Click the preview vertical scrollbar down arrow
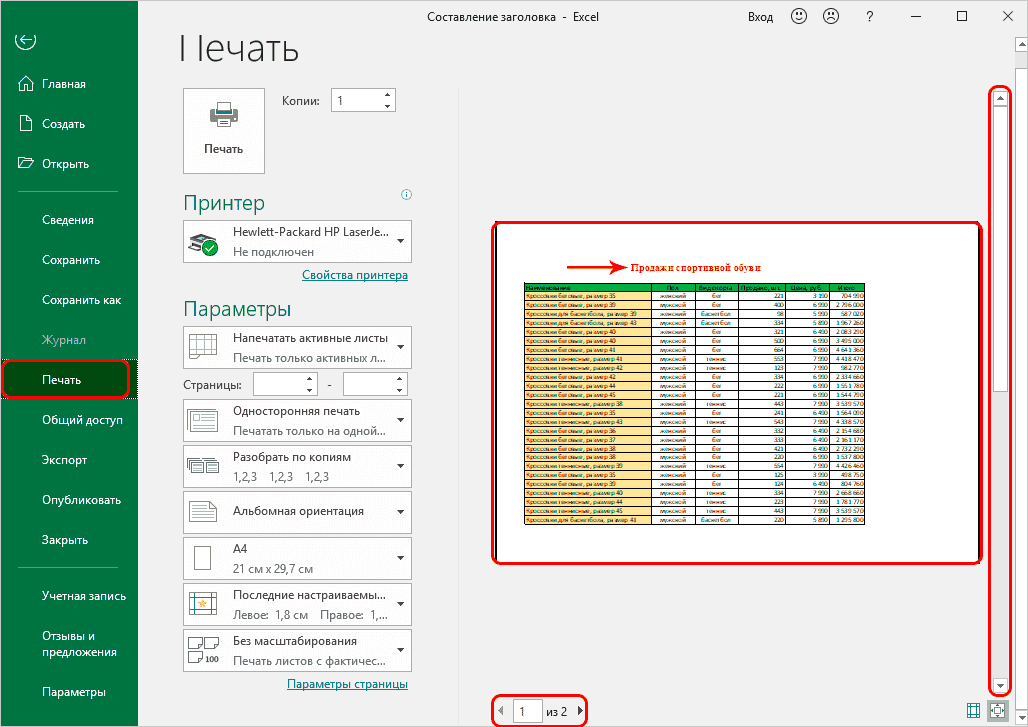This screenshot has width=1028, height=727. coord(999,687)
